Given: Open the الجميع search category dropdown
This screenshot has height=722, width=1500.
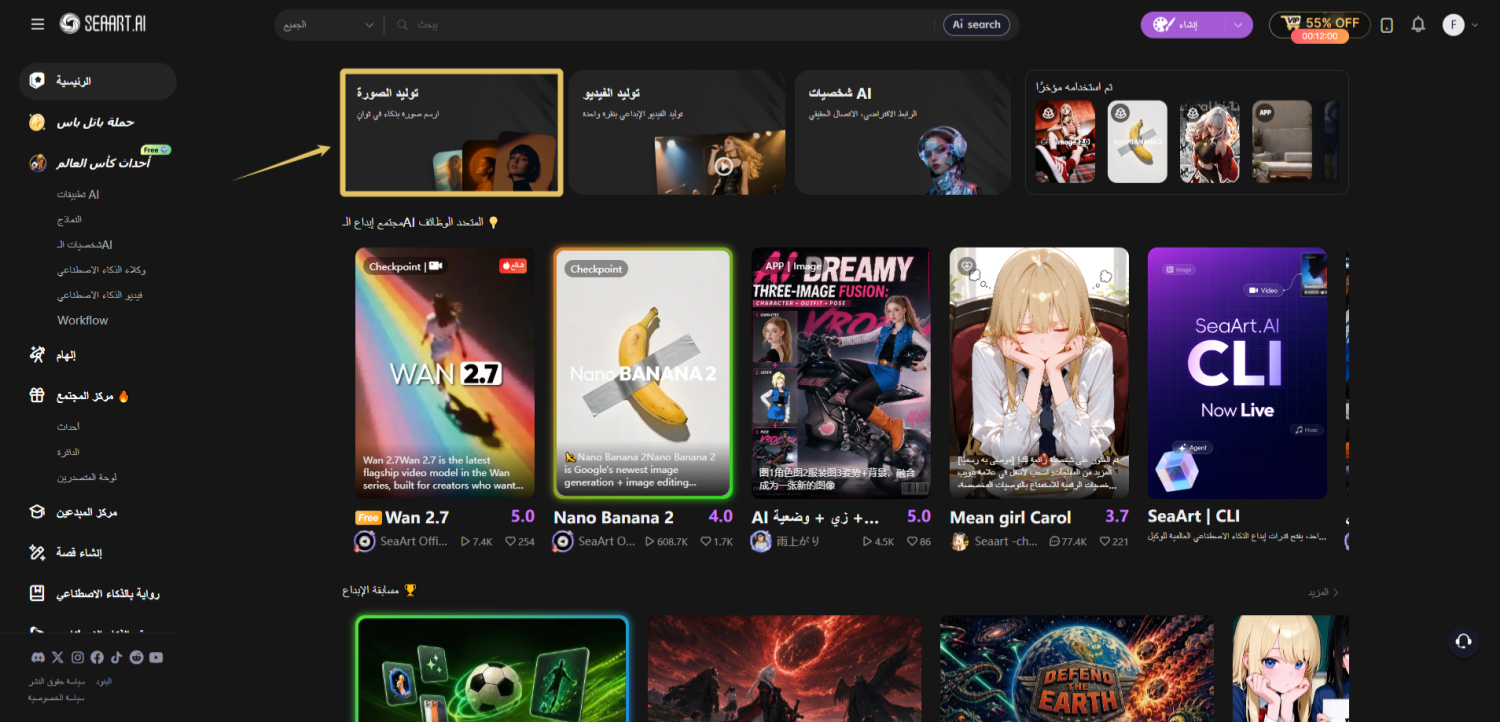Looking at the screenshot, I should click(x=329, y=25).
